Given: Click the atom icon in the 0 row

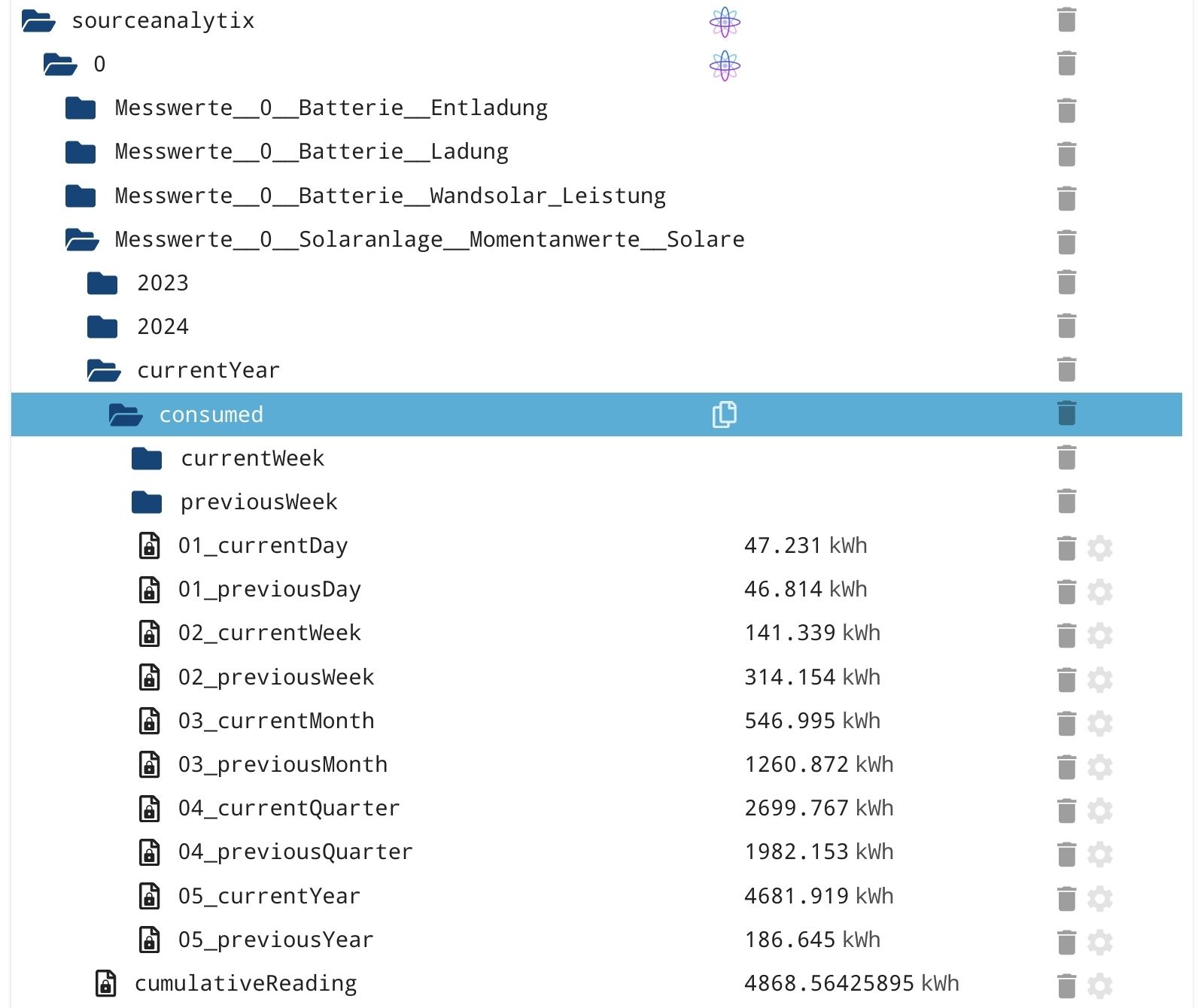Looking at the screenshot, I should [x=725, y=65].
